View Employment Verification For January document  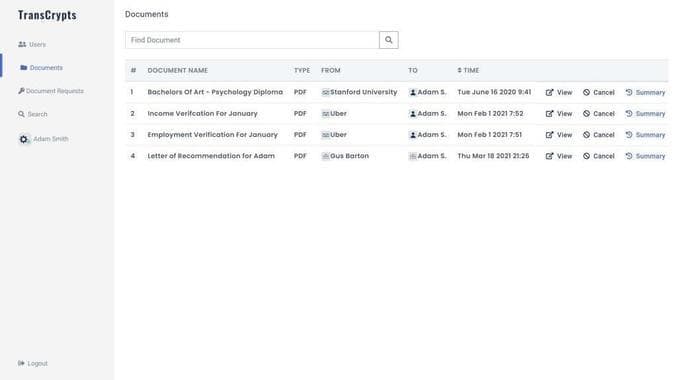pos(559,135)
